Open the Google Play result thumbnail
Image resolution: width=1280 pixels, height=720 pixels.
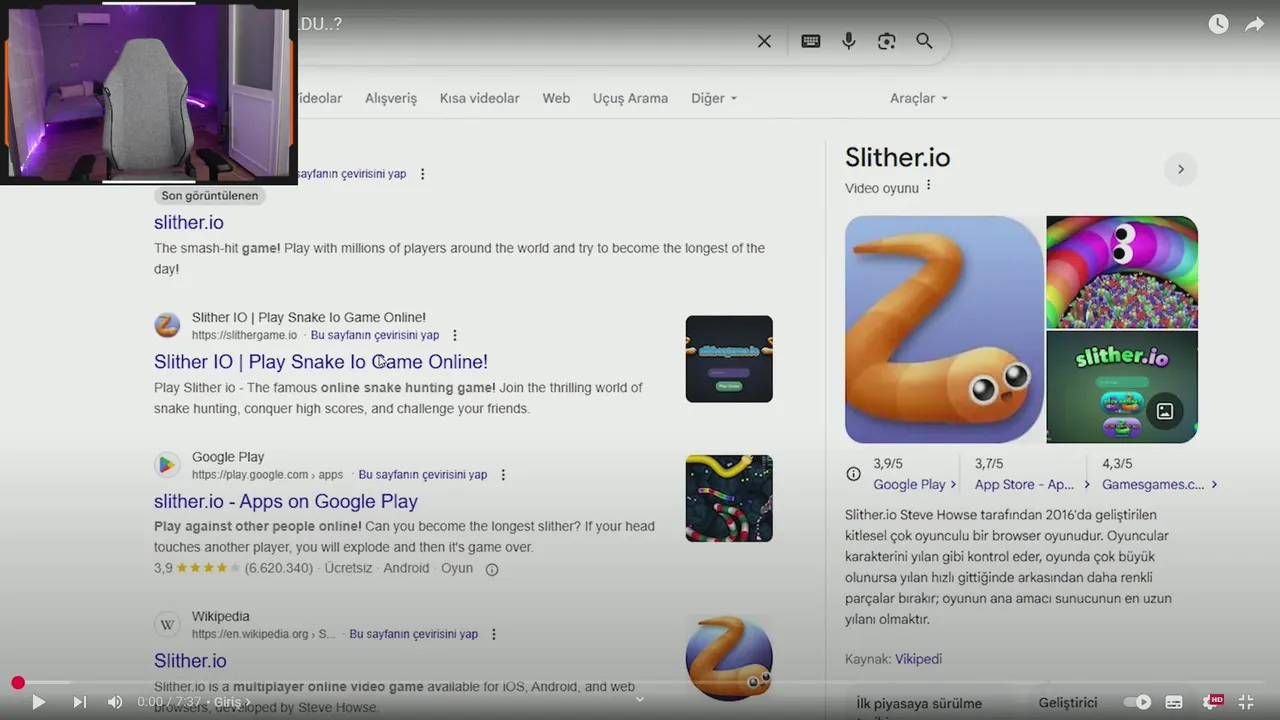[729, 499]
